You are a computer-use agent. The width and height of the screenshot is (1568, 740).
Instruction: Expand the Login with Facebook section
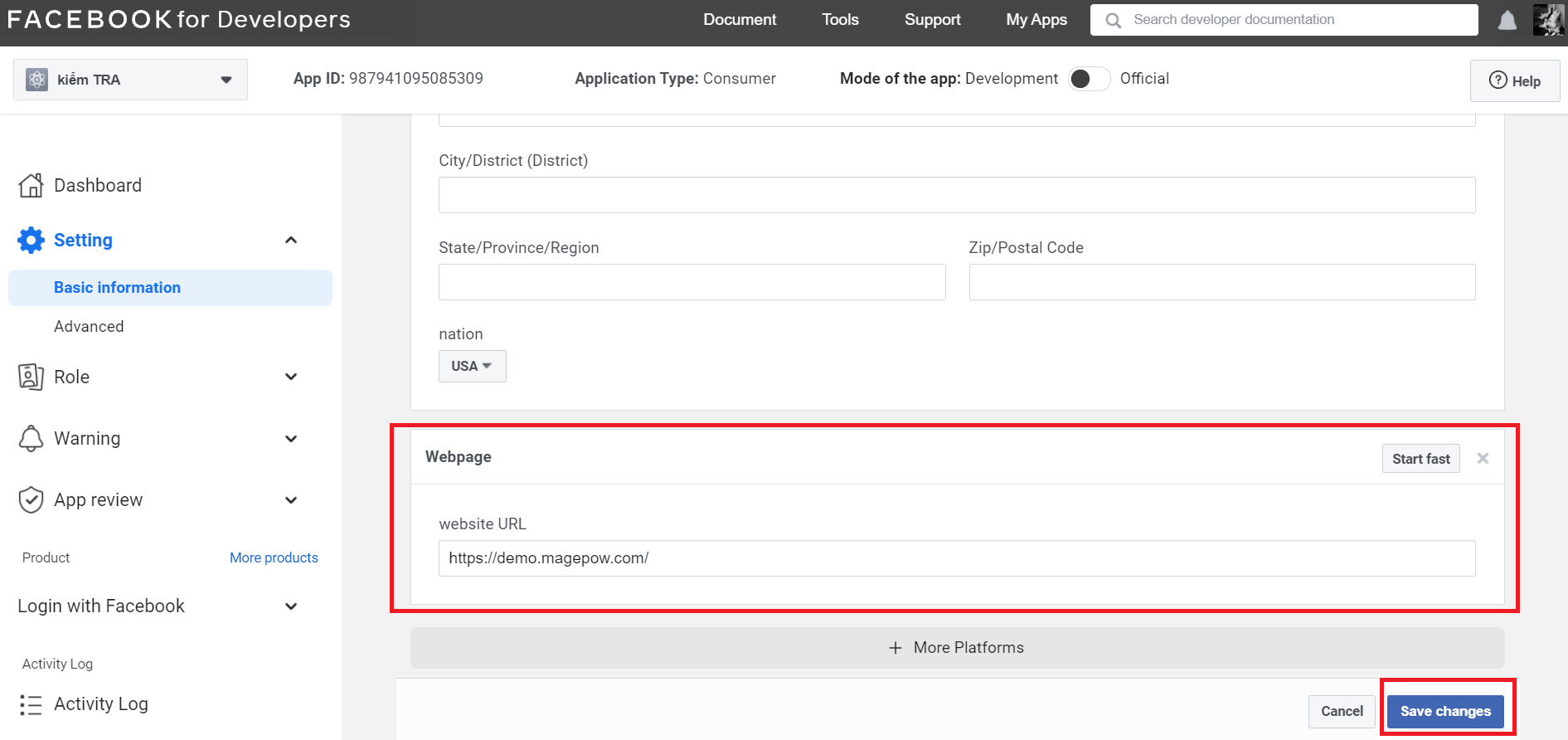tap(291, 606)
